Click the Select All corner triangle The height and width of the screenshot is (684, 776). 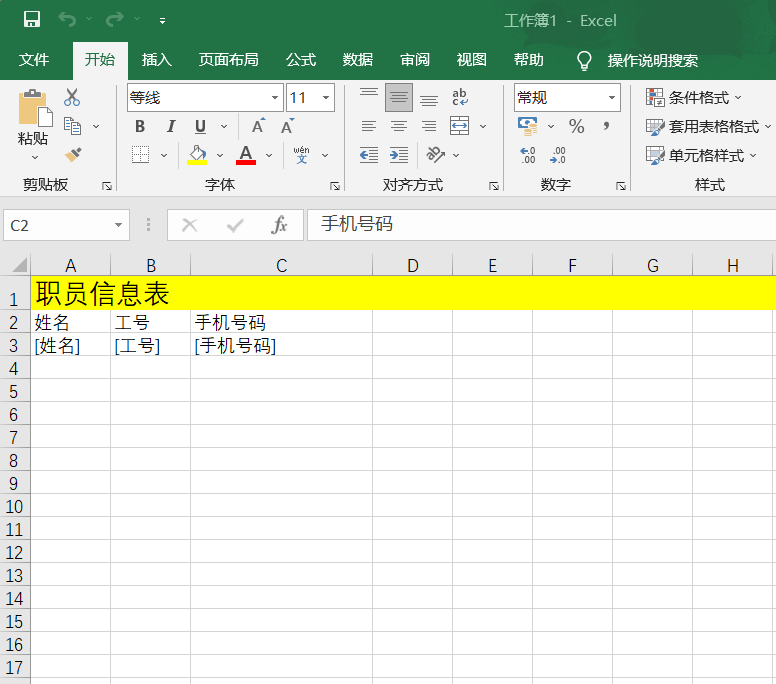pos(19,265)
